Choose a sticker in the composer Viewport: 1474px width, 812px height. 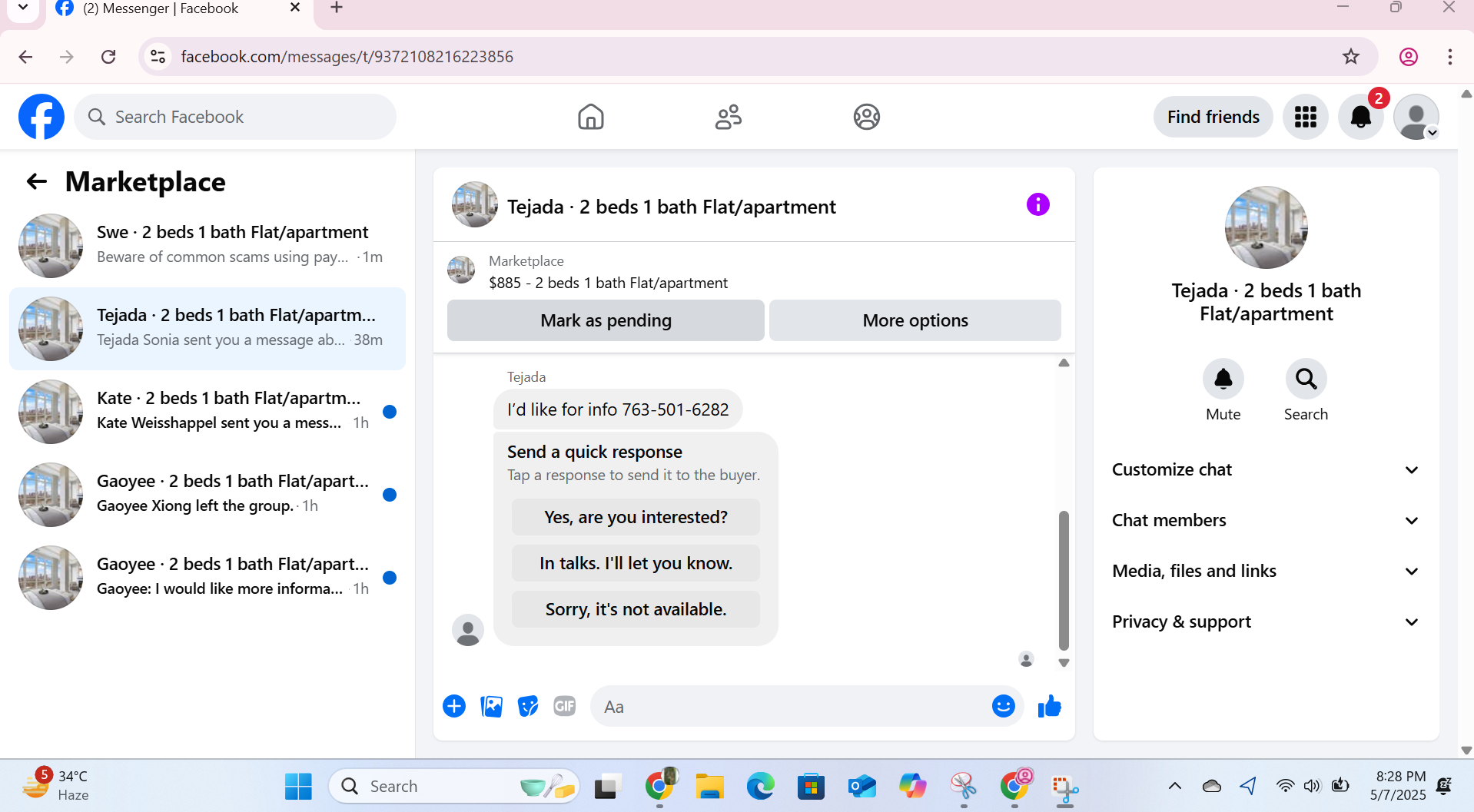(x=528, y=706)
